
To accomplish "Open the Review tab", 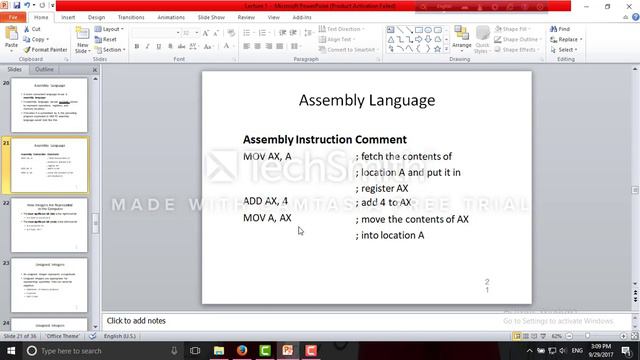I will point(246,18).
